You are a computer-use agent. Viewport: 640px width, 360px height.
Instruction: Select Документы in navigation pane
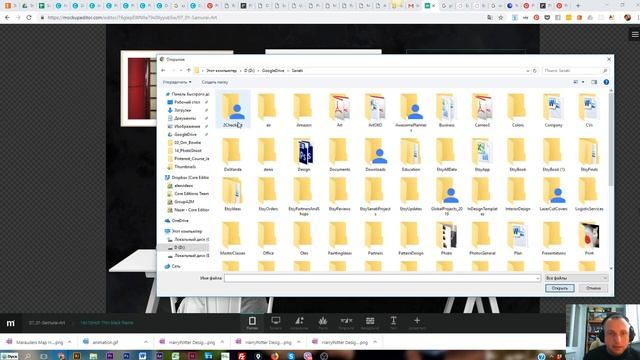point(185,118)
